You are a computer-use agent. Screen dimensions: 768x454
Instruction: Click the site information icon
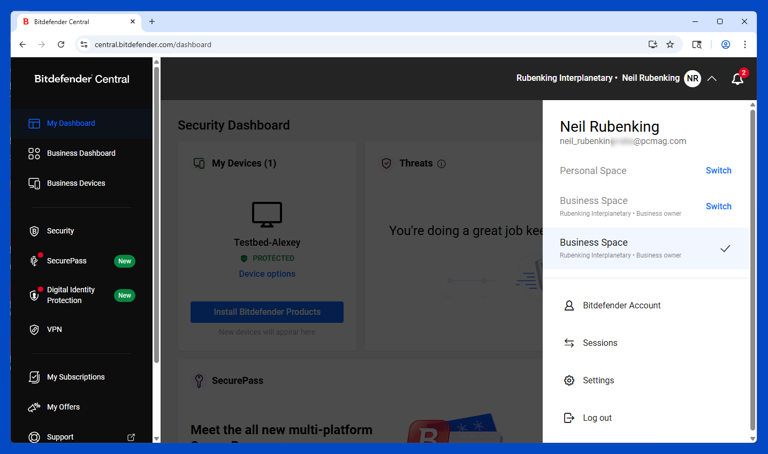click(84, 45)
